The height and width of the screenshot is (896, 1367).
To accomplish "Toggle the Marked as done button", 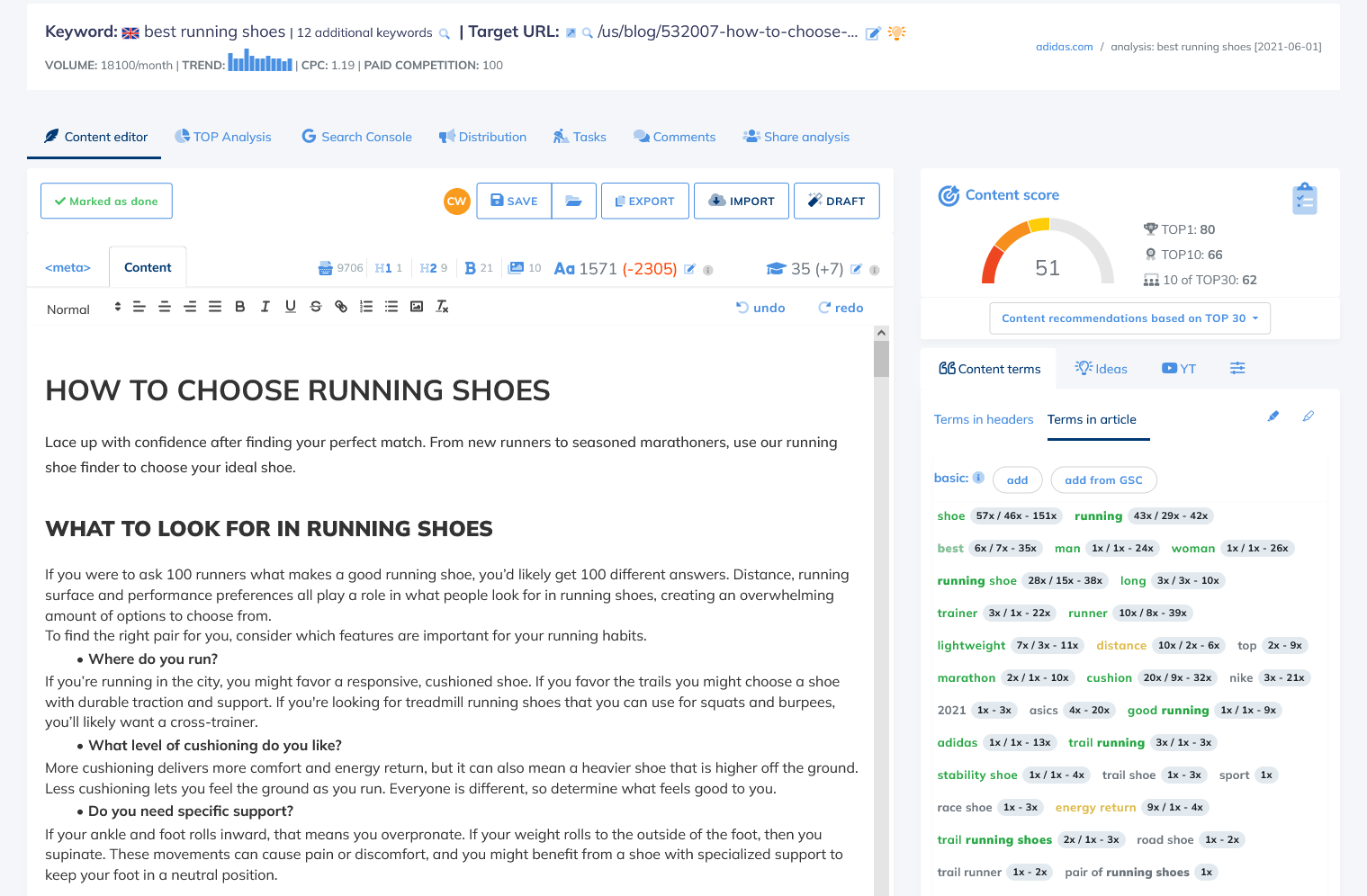I will pos(106,201).
